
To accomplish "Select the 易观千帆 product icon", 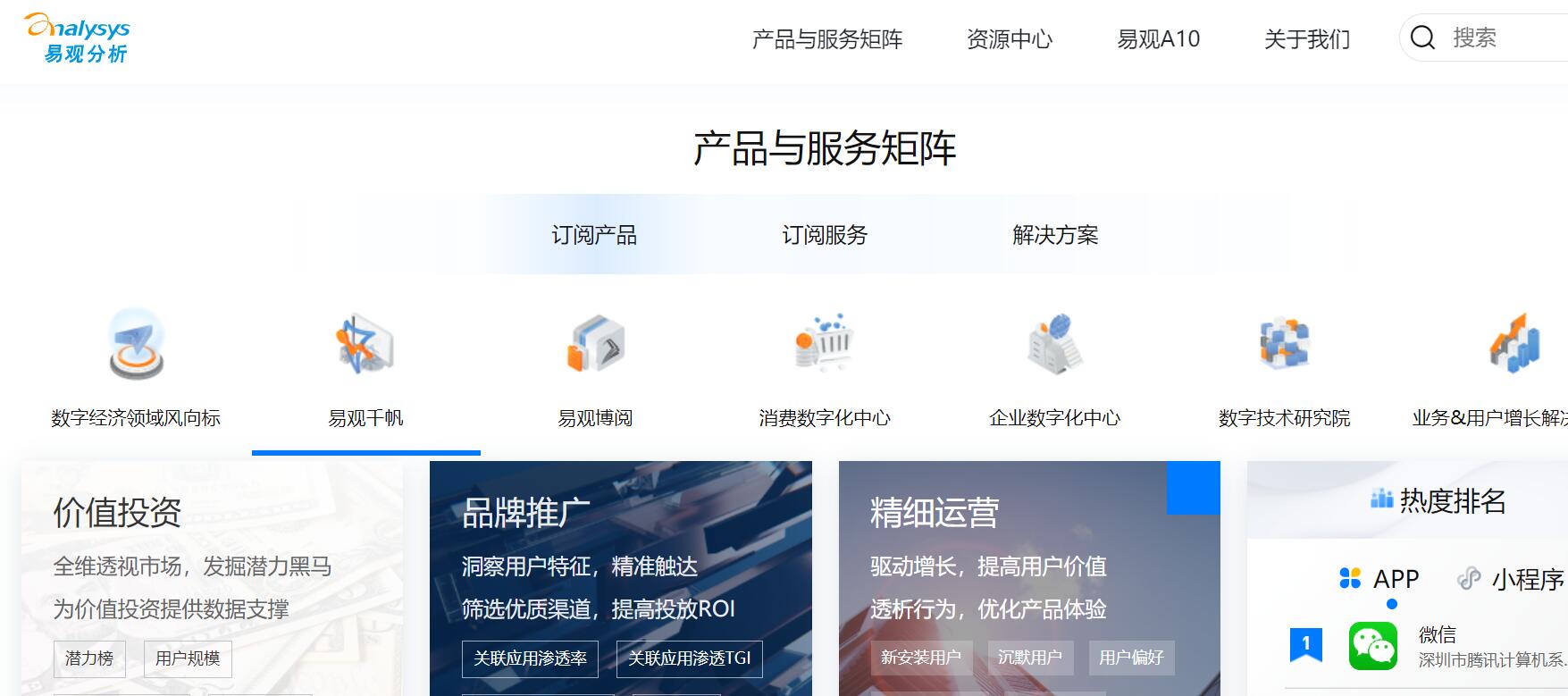I will [365, 344].
